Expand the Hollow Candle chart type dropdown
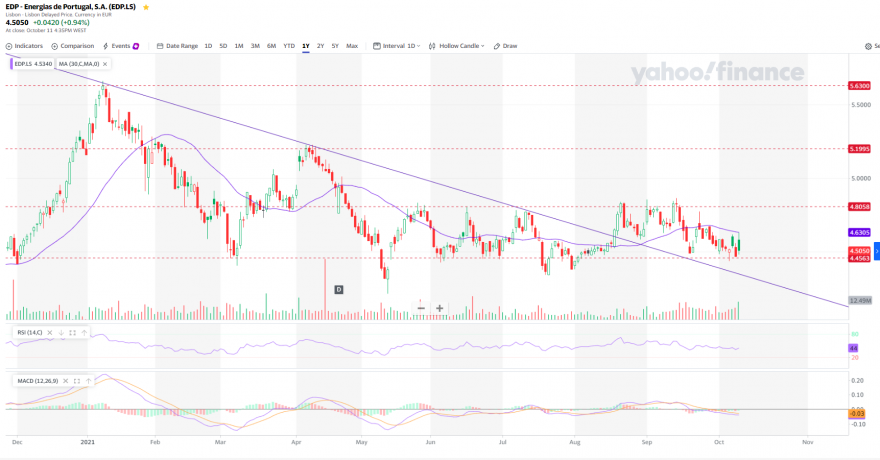 click(x=456, y=46)
